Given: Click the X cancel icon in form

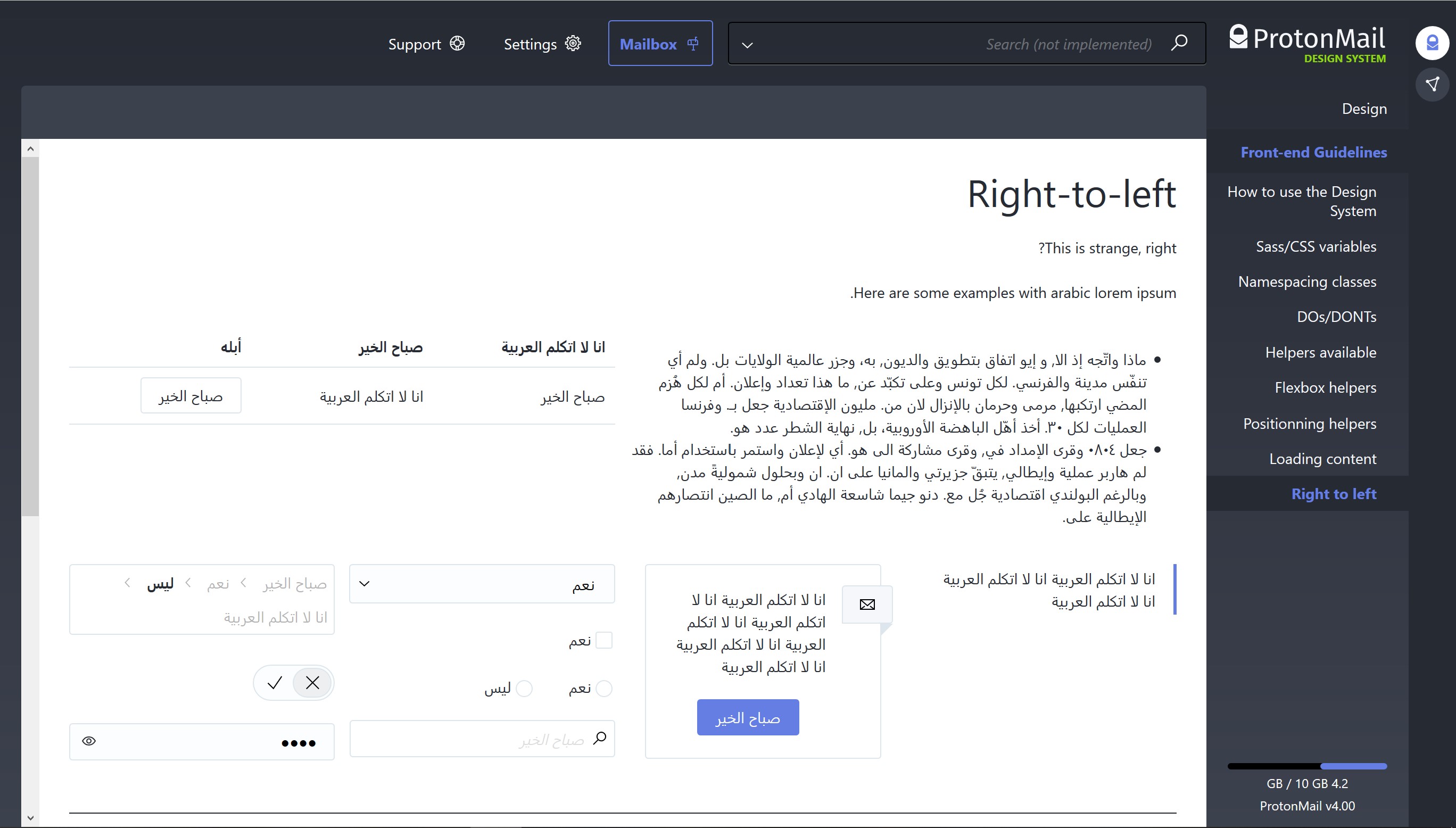Looking at the screenshot, I should pyautogui.click(x=312, y=682).
